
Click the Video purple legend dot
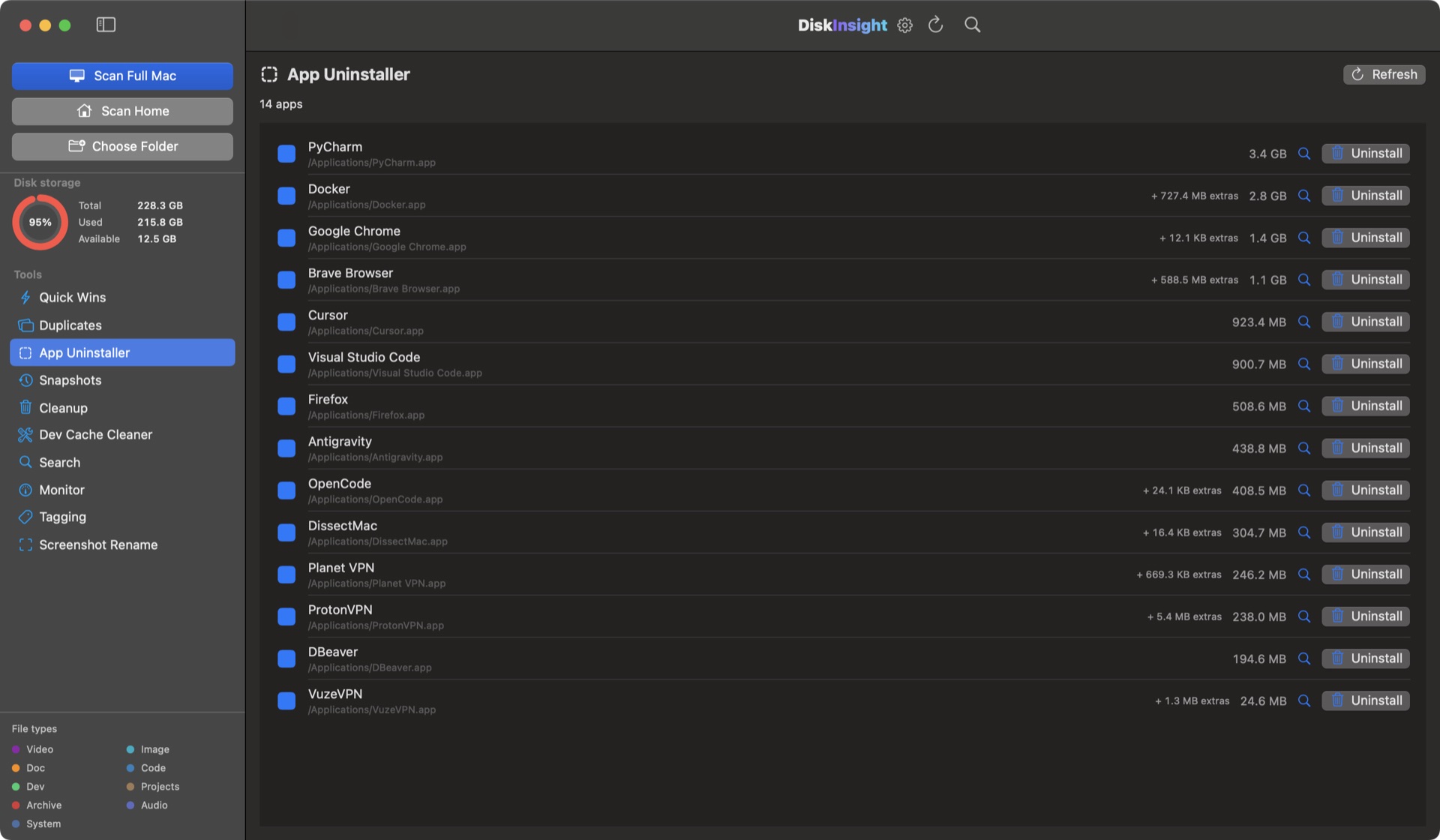point(16,749)
